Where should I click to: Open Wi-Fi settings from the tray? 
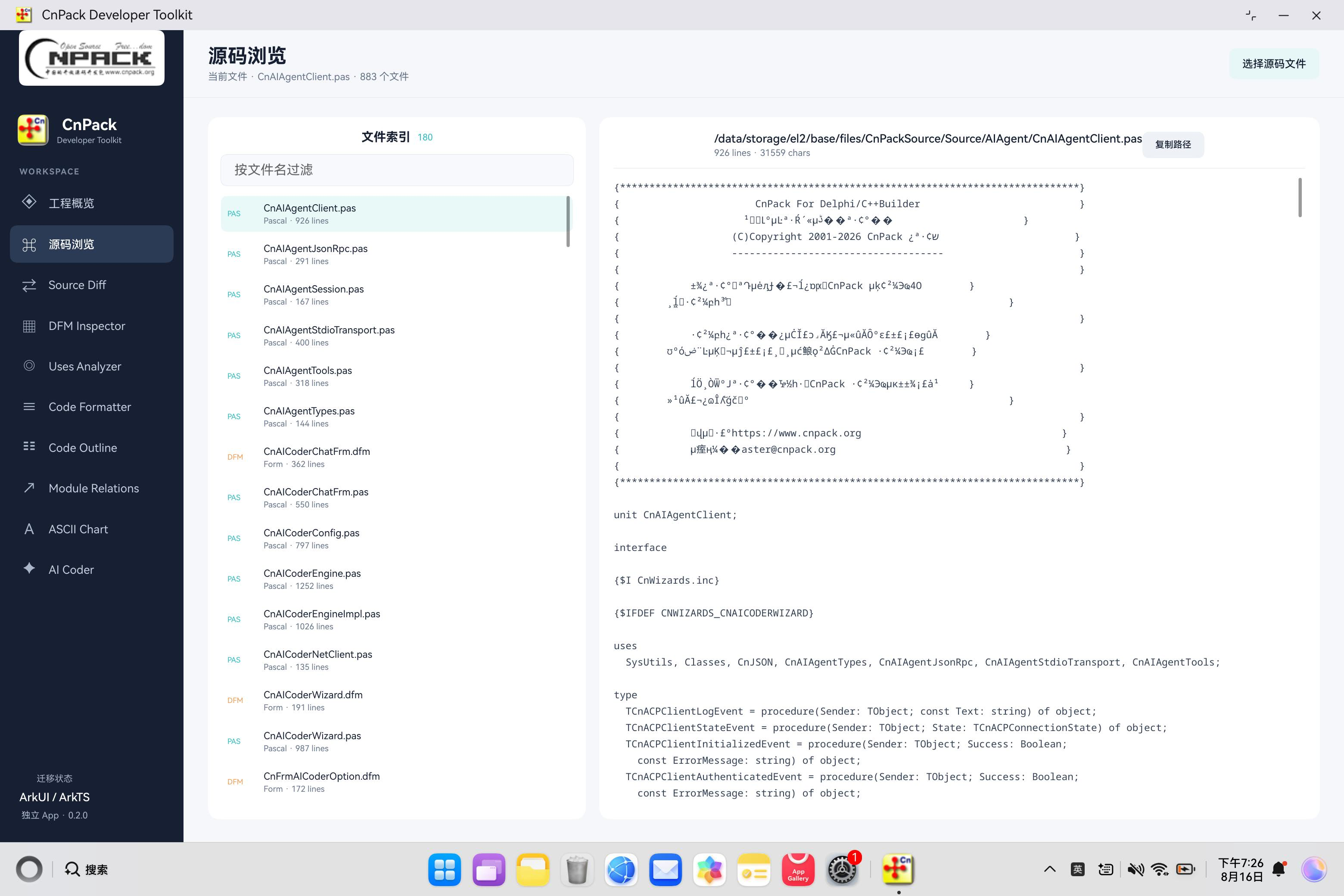click(1160, 869)
